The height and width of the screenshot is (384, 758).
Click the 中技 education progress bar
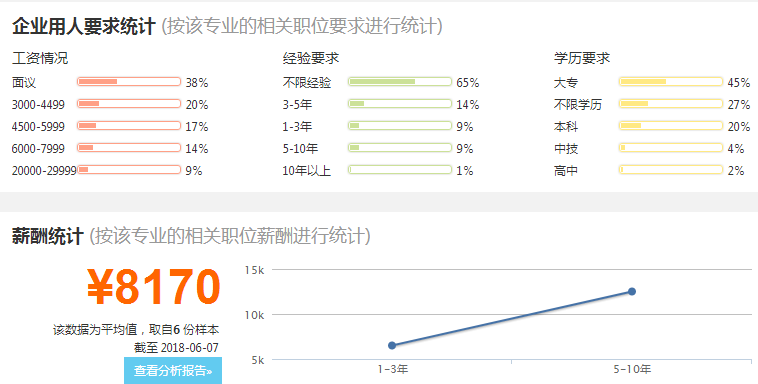[x=671, y=148]
